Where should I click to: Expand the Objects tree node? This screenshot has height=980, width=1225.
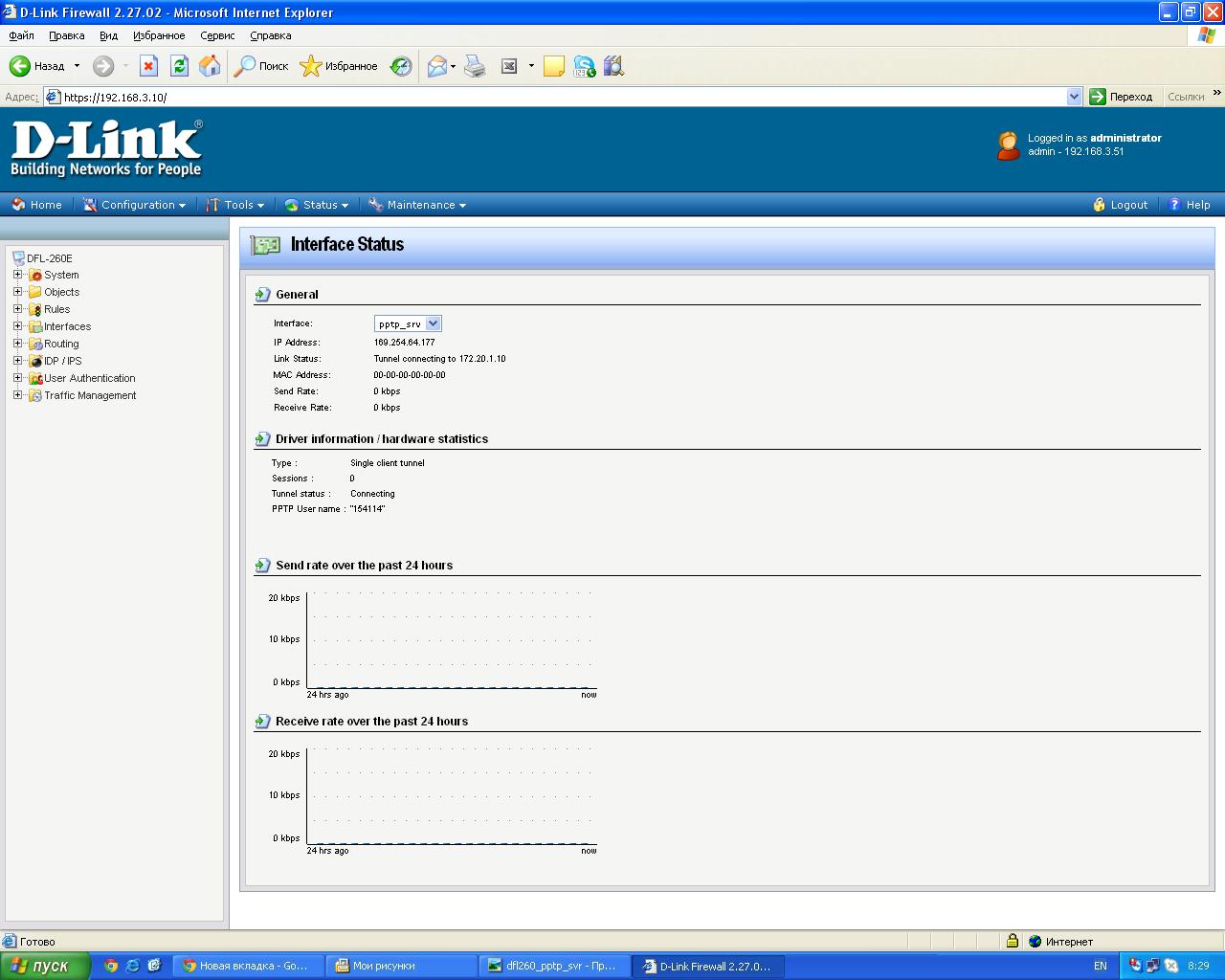pyautogui.click(x=17, y=292)
